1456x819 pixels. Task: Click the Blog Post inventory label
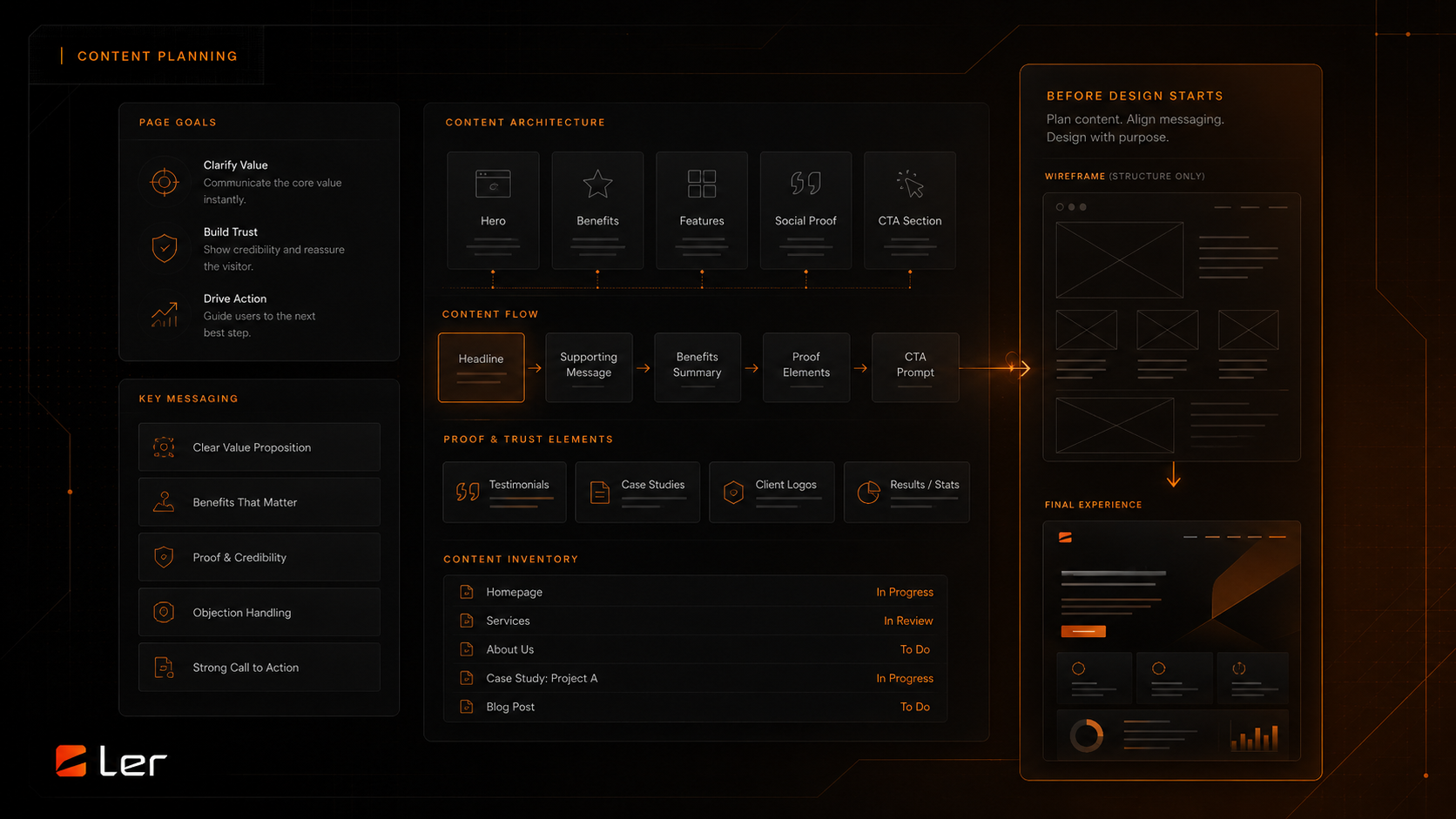point(510,707)
